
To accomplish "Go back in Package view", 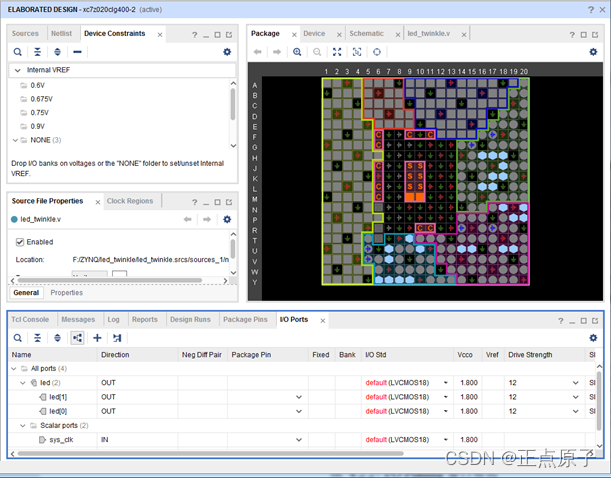I will pyautogui.click(x=258, y=52).
